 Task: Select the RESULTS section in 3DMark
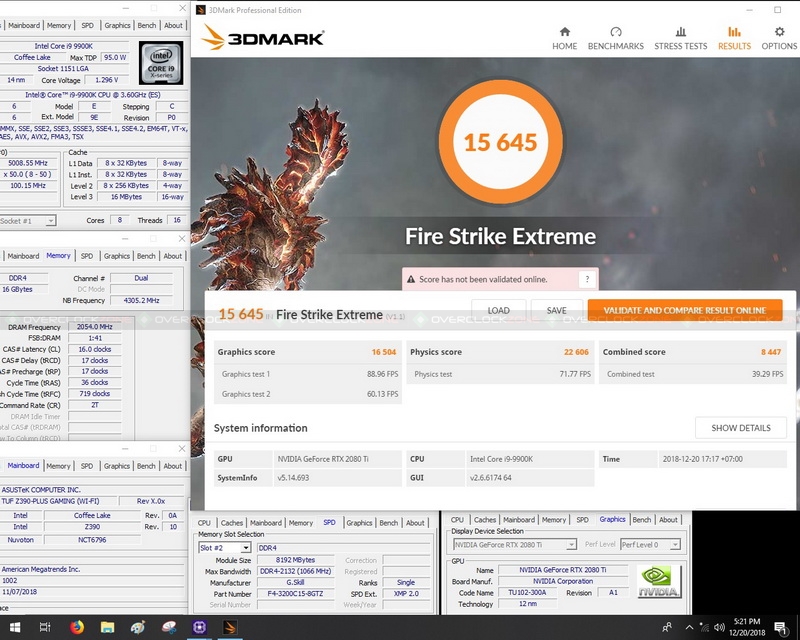[734, 38]
